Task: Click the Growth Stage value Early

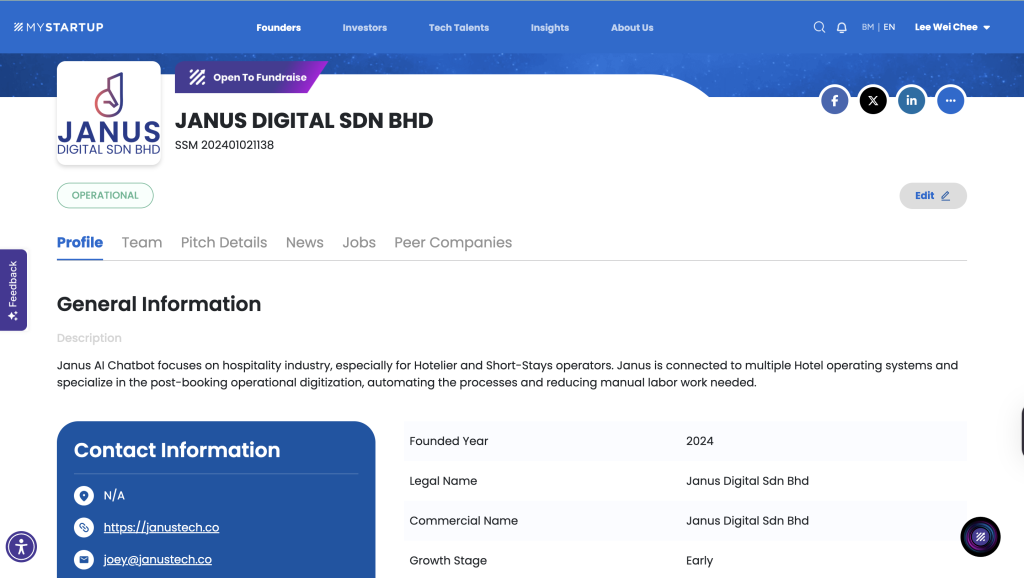Action: pos(699,560)
